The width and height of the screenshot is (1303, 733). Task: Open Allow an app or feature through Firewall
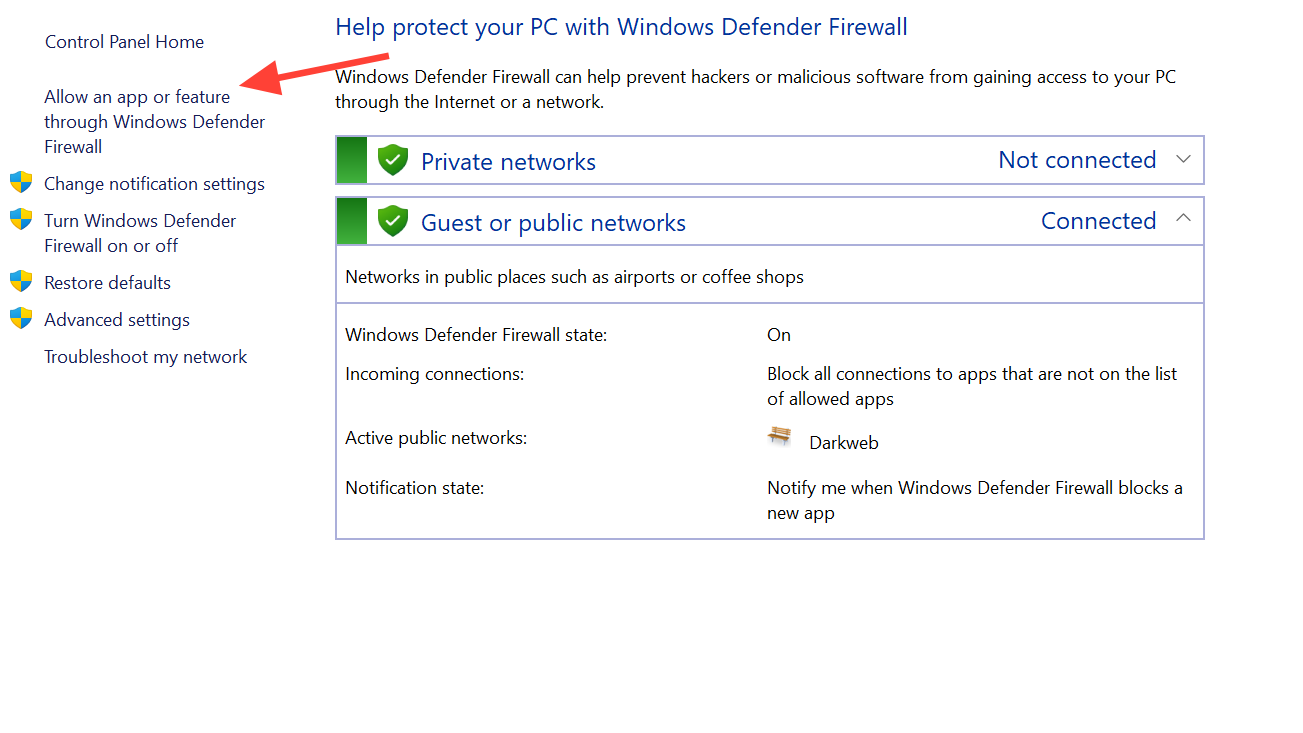154,122
